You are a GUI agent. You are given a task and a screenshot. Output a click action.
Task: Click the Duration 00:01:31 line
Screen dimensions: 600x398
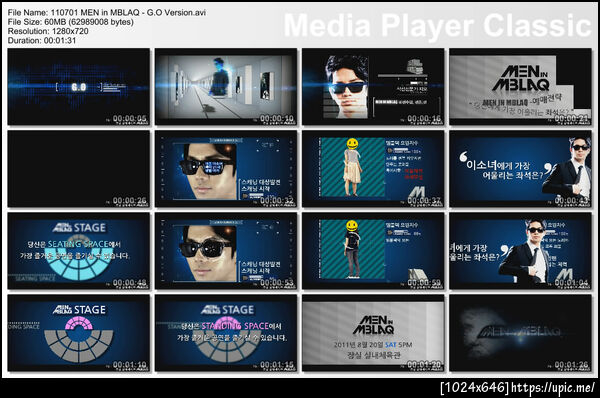click(42, 40)
